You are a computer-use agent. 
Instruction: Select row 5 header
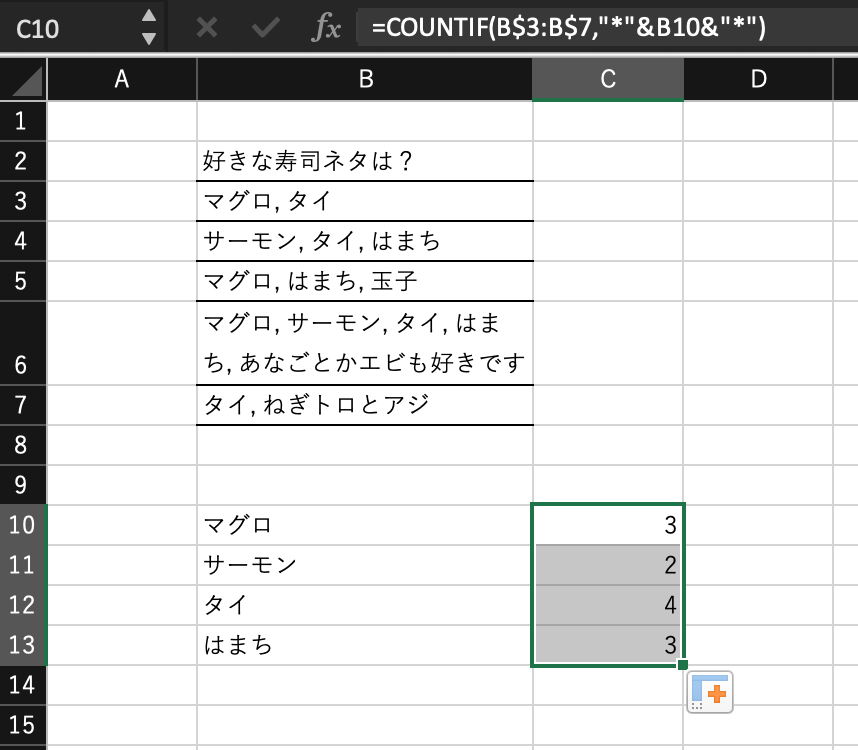coord(23,281)
